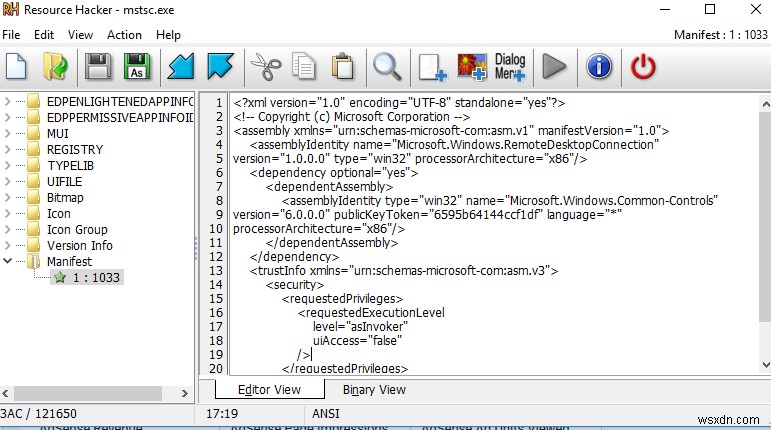Add an image resource with flower icon
Screen dimensions: 771x430
[472, 66]
